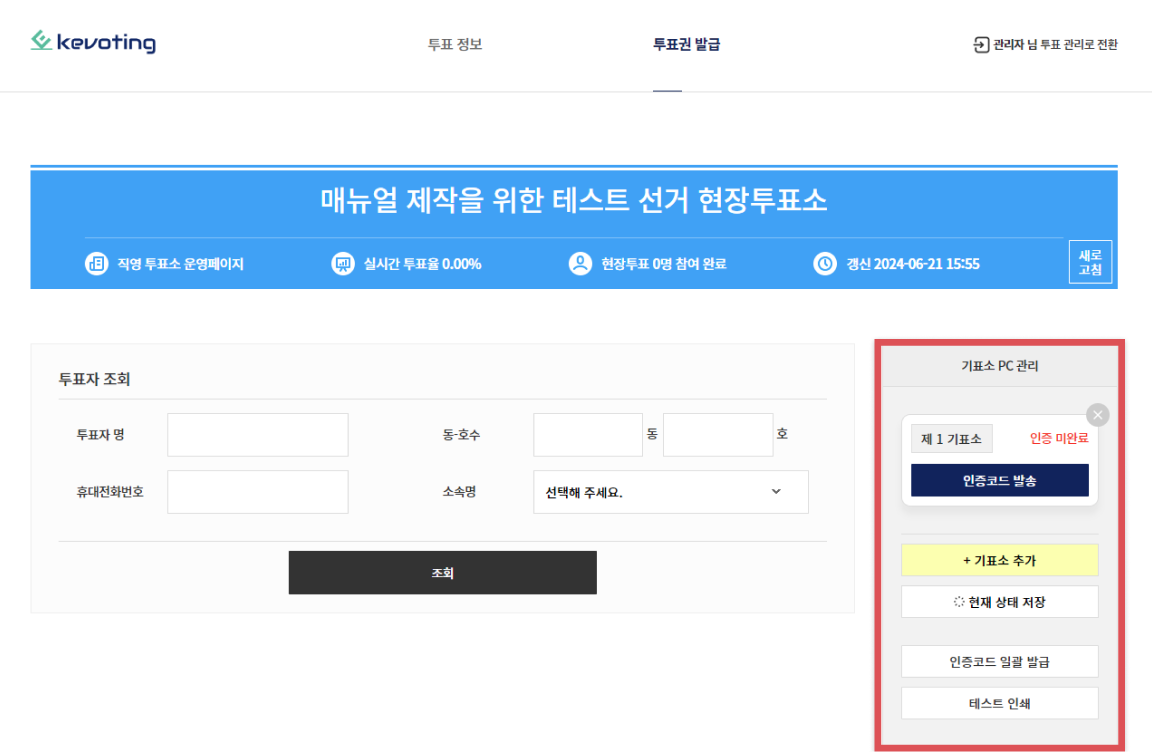This screenshot has width=1152, height=752.
Task: Focus the 투표자 명 input field
Action: click(x=258, y=435)
